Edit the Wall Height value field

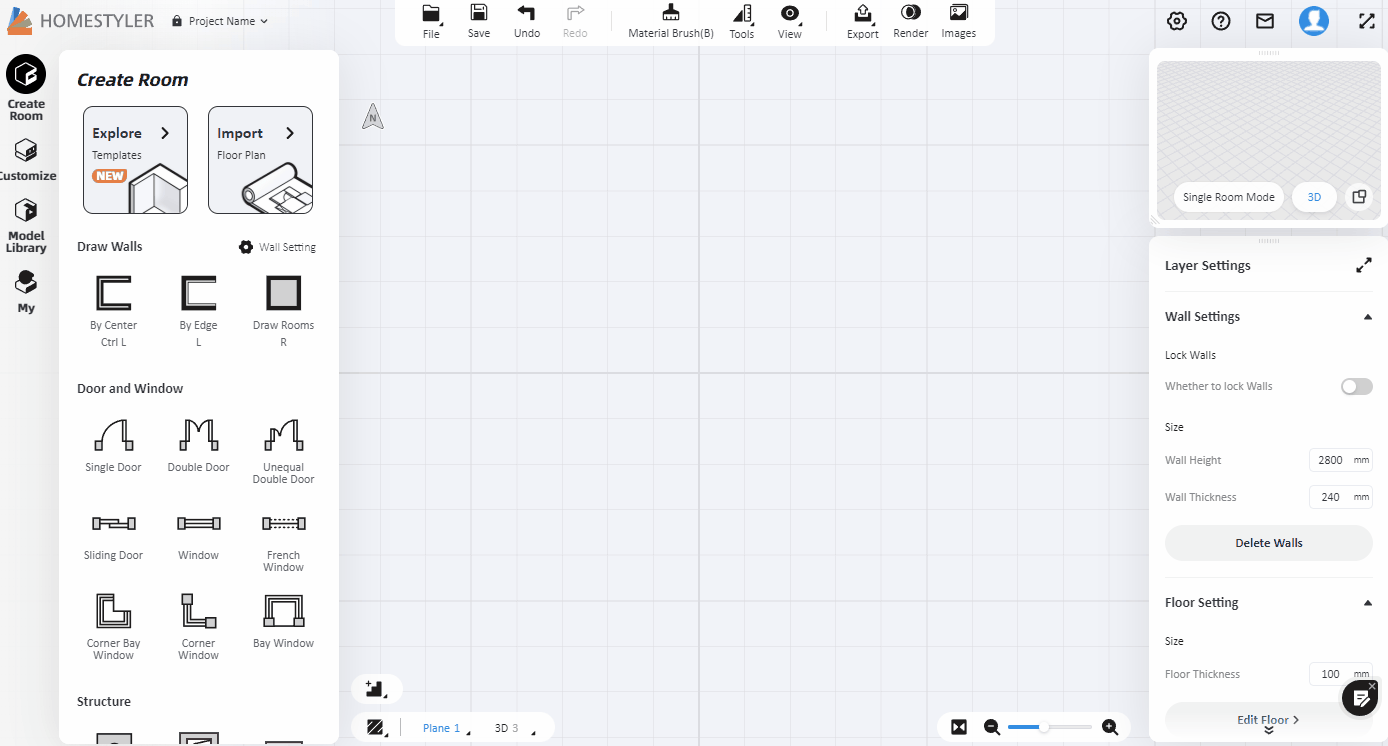point(1335,459)
